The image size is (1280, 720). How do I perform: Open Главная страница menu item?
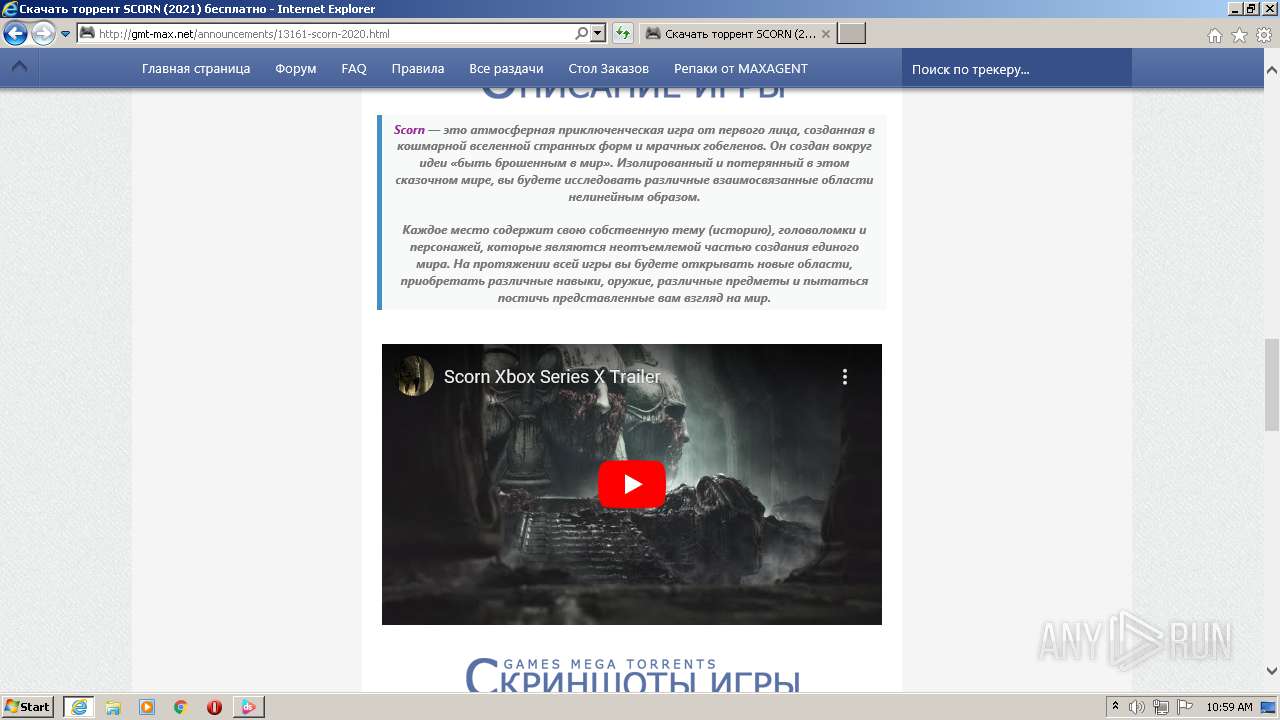click(x=196, y=69)
